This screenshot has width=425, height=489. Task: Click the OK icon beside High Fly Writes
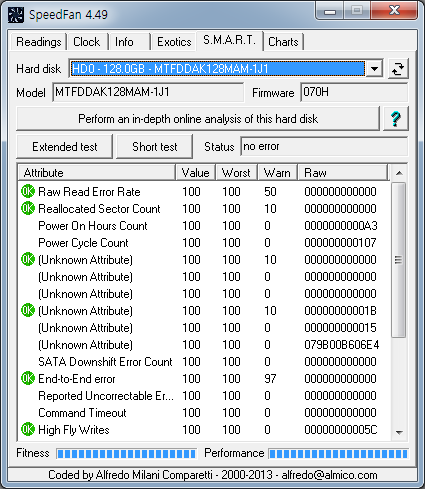click(x=28, y=429)
